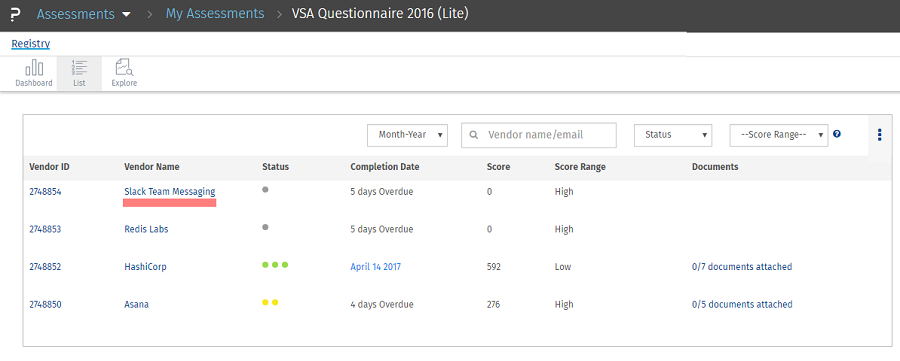Image resolution: width=900 pixels, height=361 pixels.
Task: Open HashiCorp vendor
Action: coord(145,267)
